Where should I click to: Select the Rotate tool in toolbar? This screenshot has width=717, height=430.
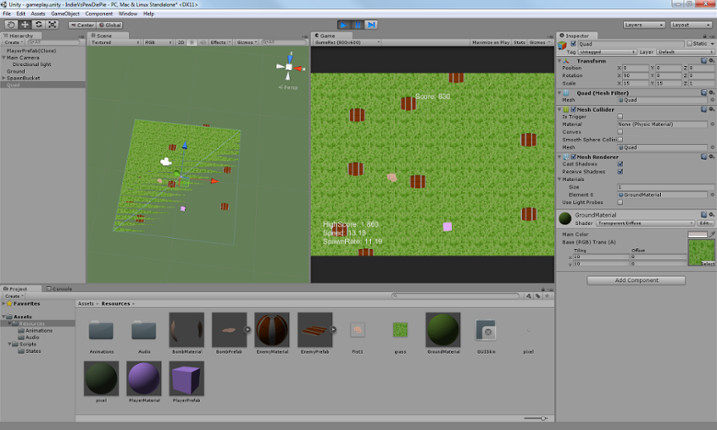(x=38, y=24)
